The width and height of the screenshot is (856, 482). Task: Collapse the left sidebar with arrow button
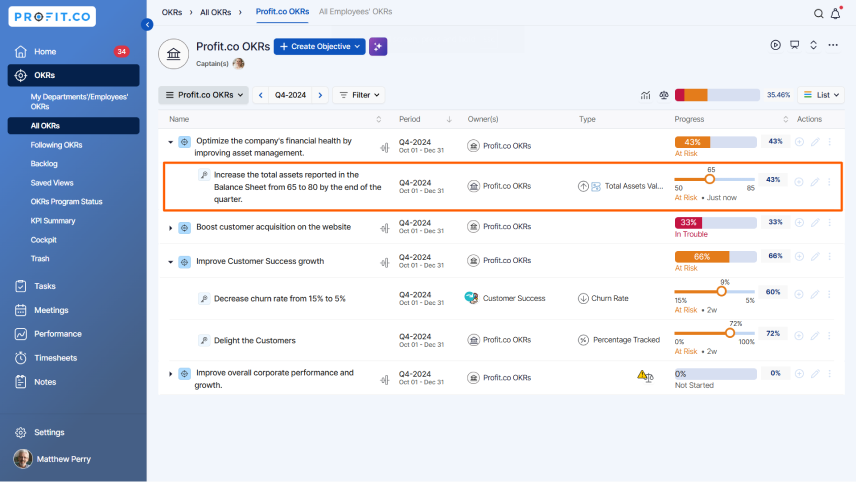click(147, 25)
